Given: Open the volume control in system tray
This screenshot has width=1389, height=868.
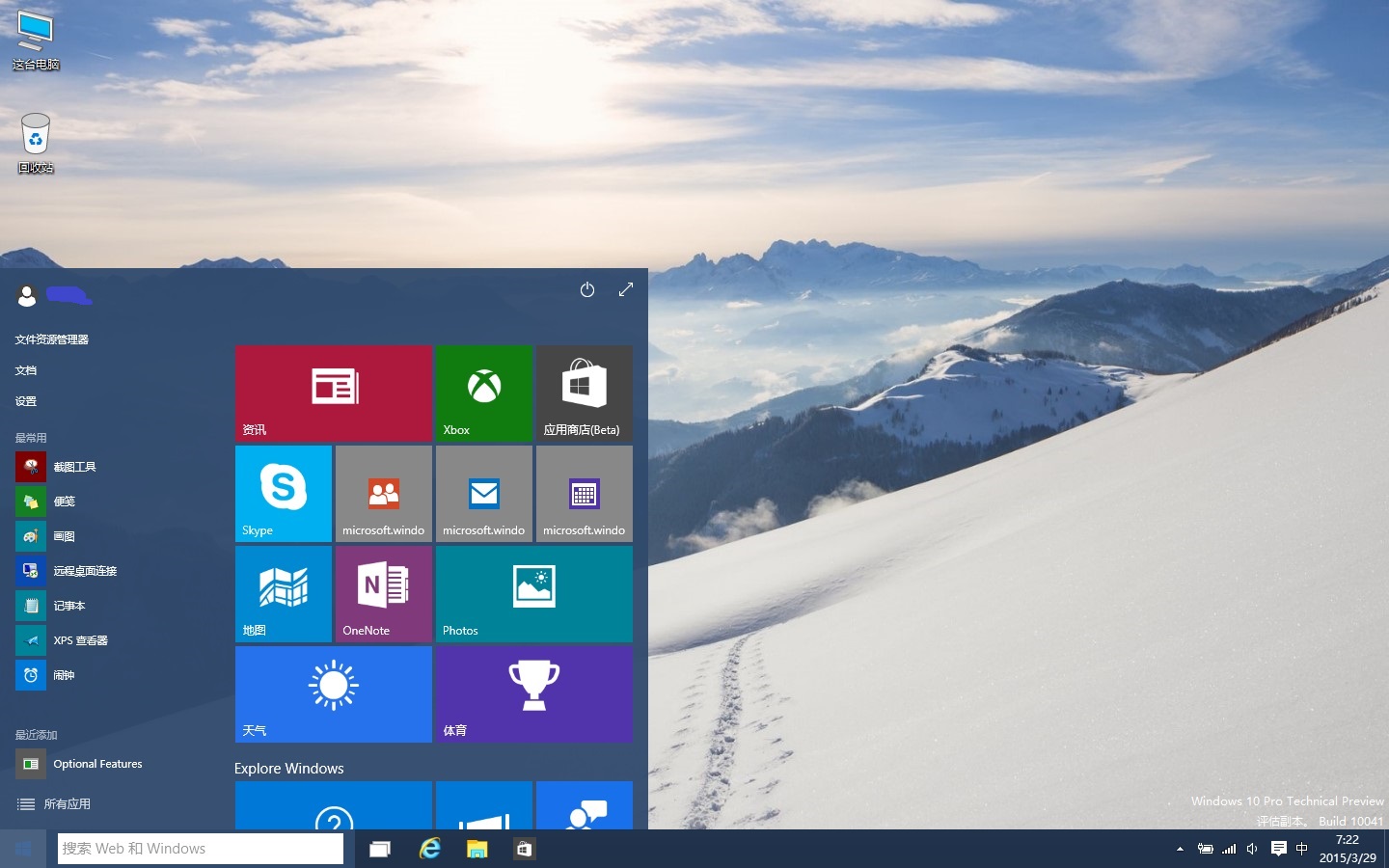Looking at the screenshot, I should 1252,849.
